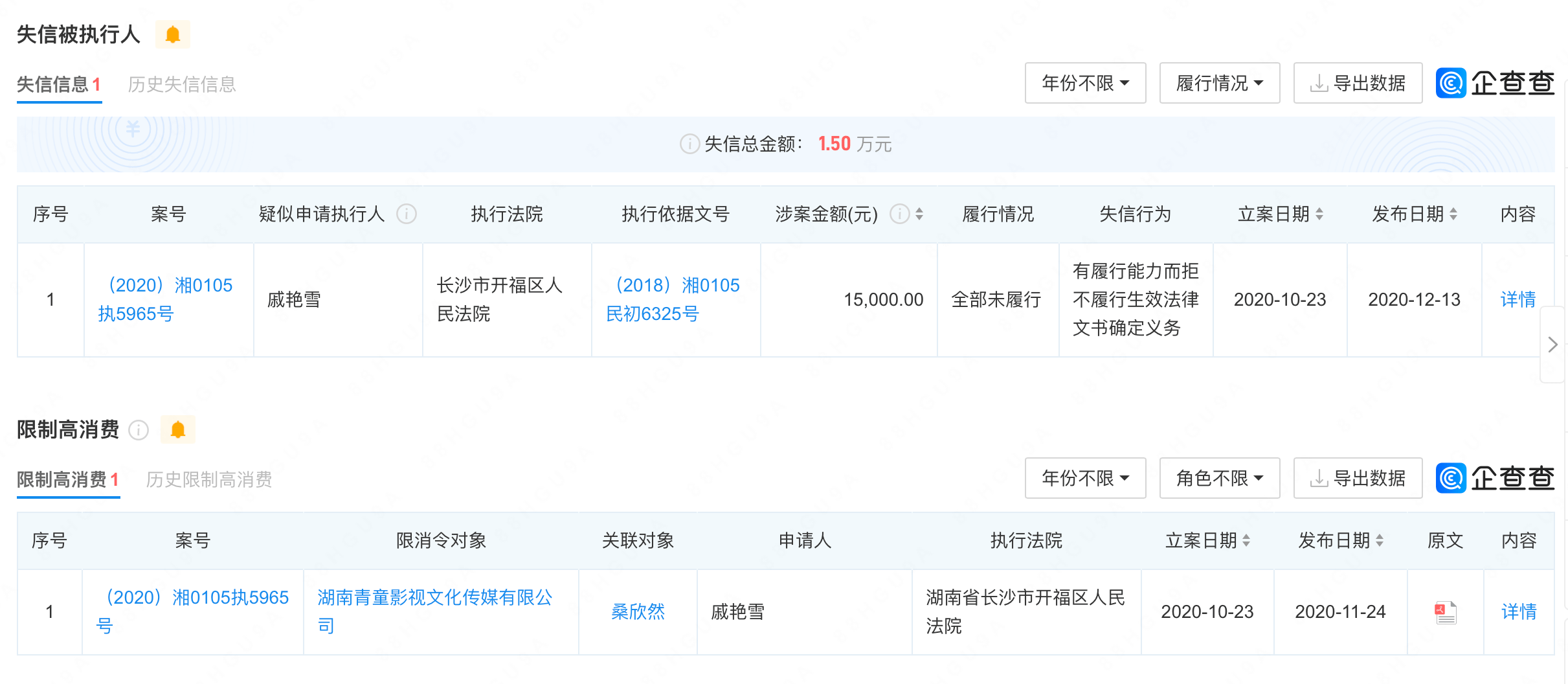Open 详情 link in 失信 table row
The image size is (1568, 684).
[x=1518, y=299]
